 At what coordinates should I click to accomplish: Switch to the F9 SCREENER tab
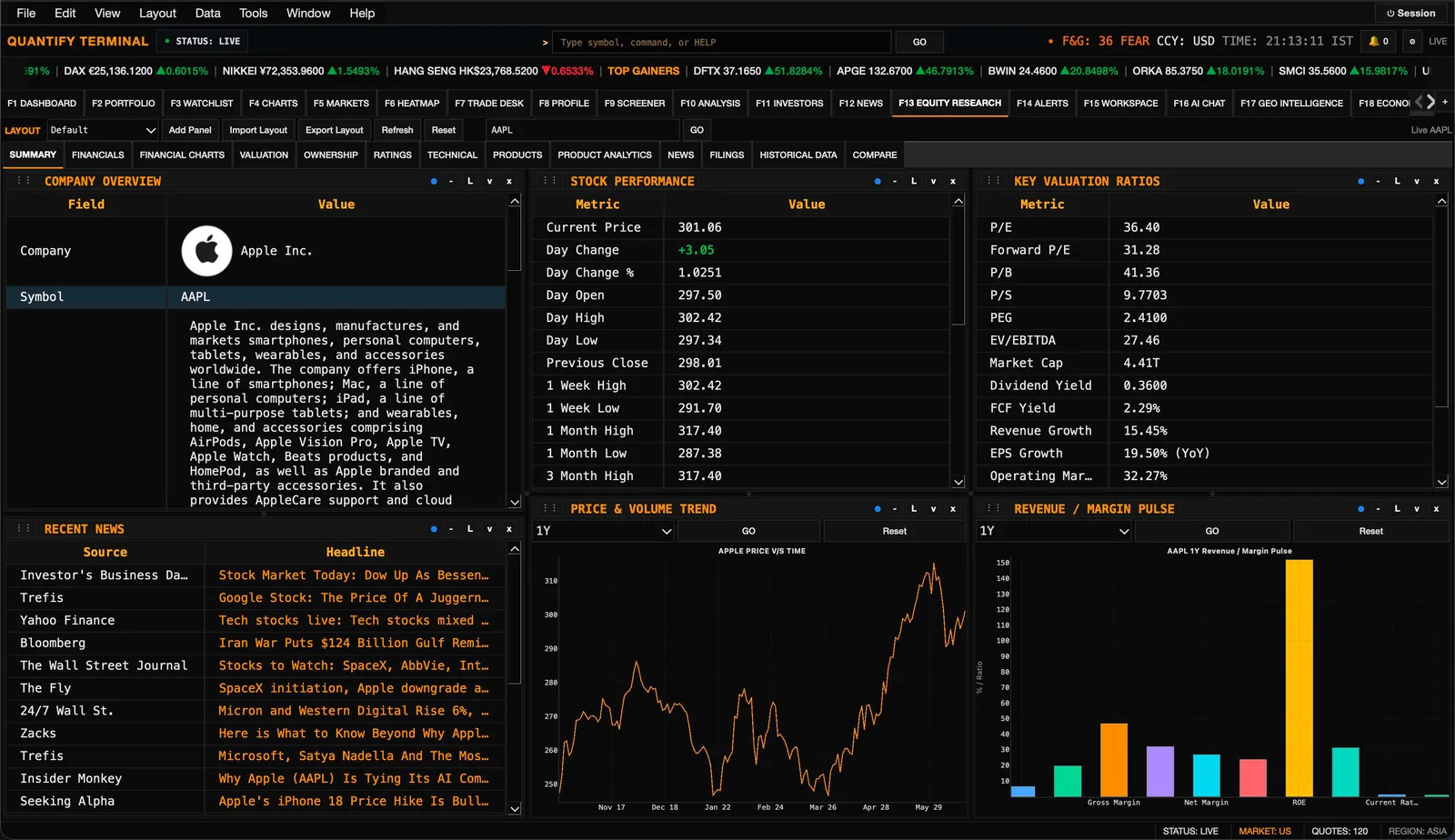tap(635, 103)
